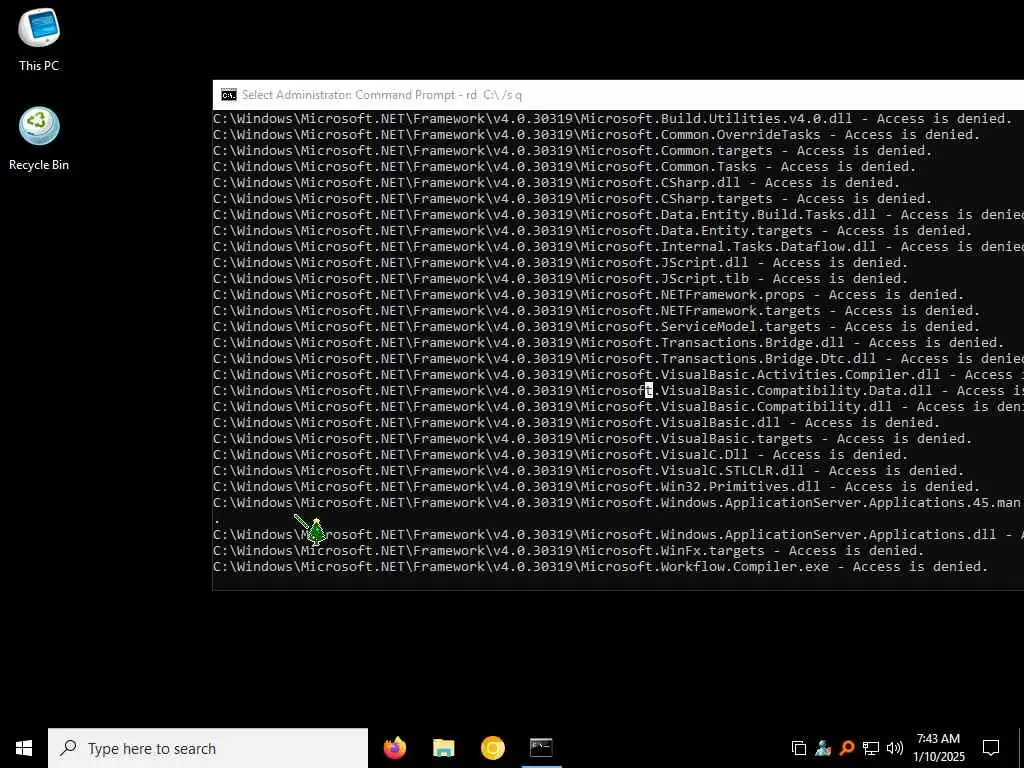Launch Firefox from the taskbar
Screen dimensions: 1024x768
click(x=395, y=748)
